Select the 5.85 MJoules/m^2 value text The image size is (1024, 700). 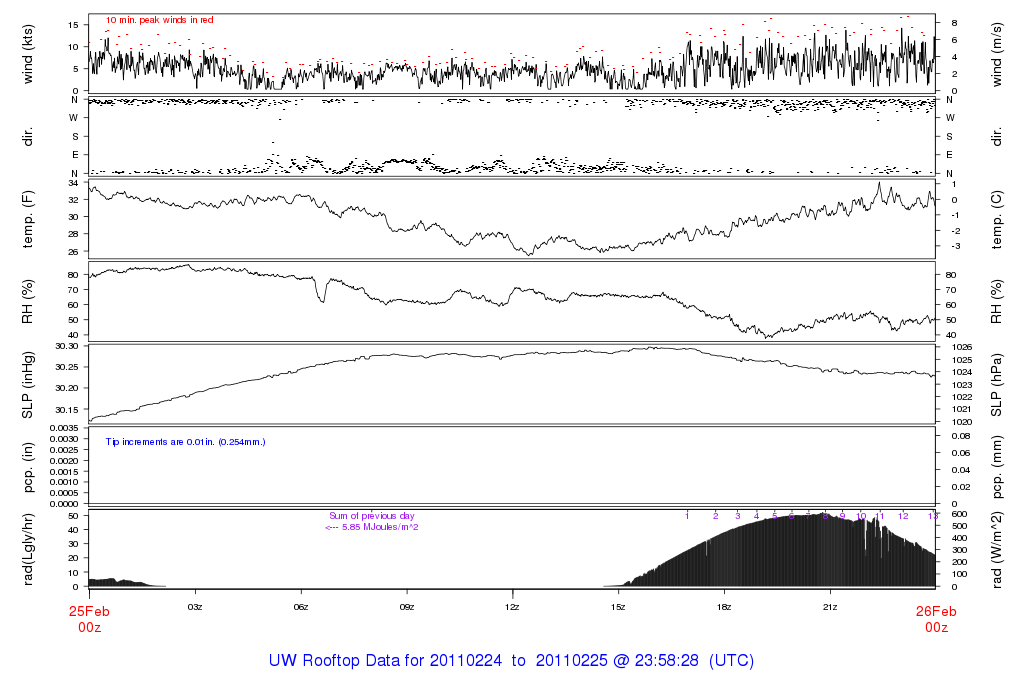coord(371,527)
